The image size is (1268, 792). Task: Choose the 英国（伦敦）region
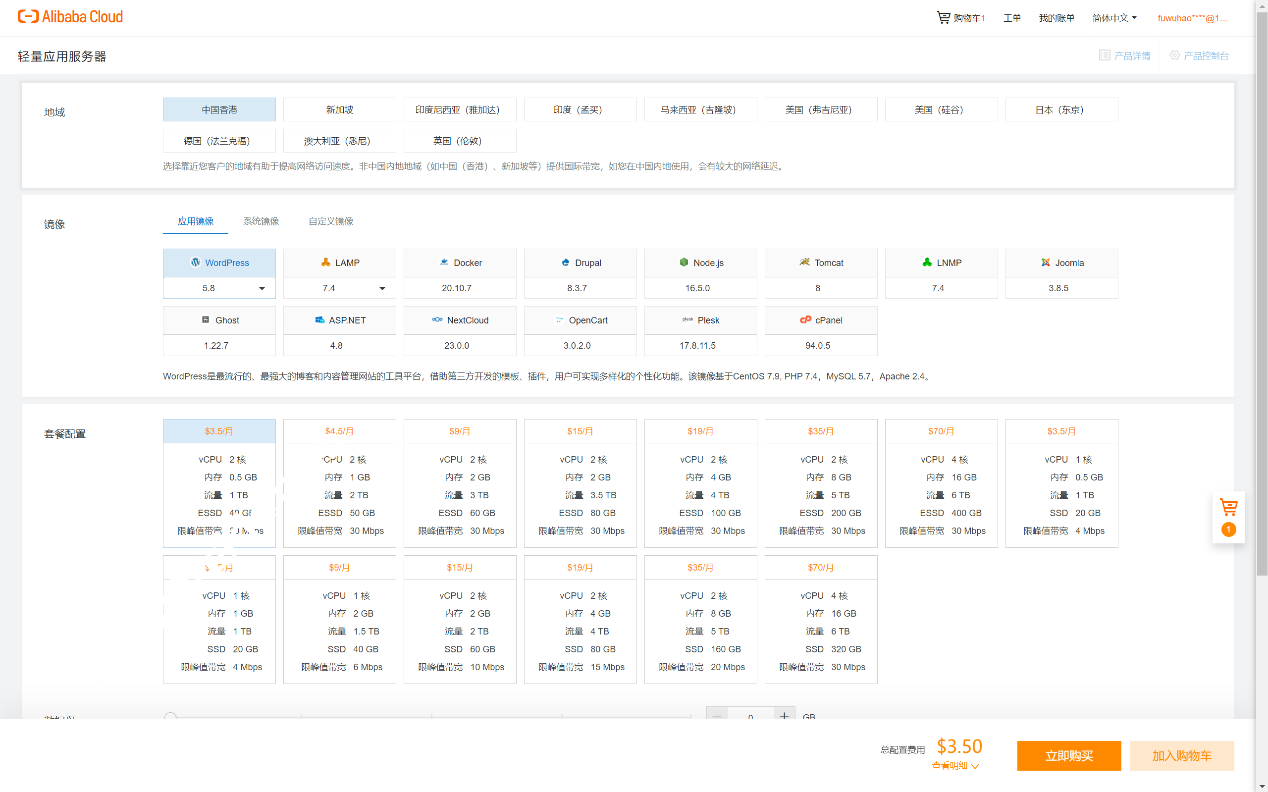[460, 140]
